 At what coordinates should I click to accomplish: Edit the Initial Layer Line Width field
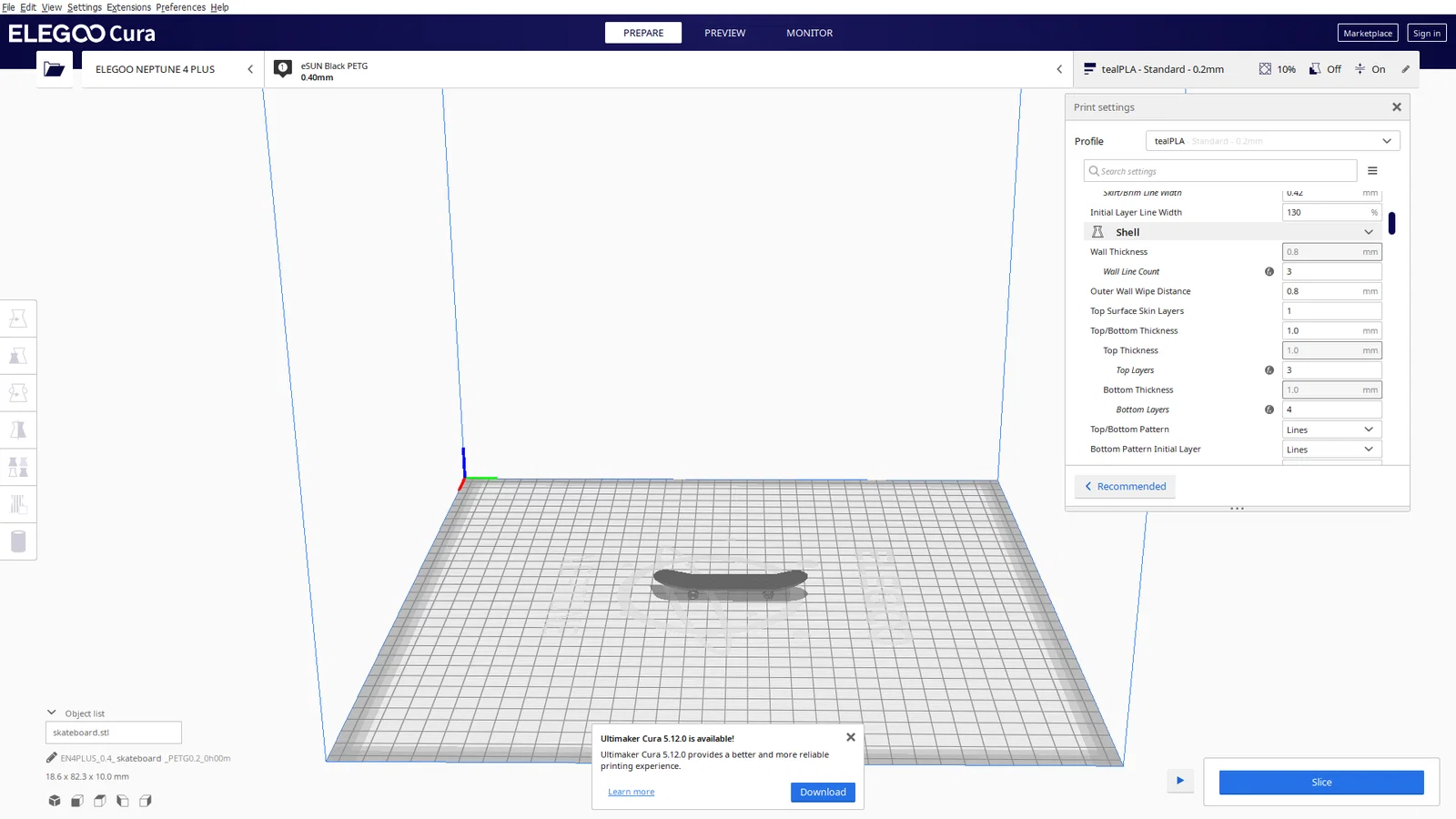click(1332, 212)
